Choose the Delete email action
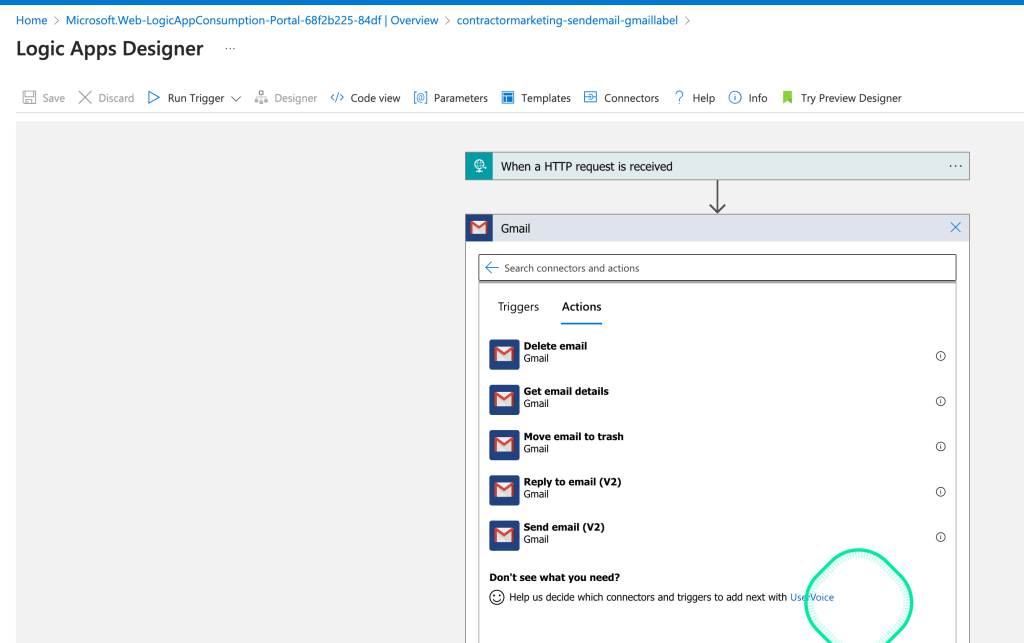1024x643 pixels. (717, 353)
